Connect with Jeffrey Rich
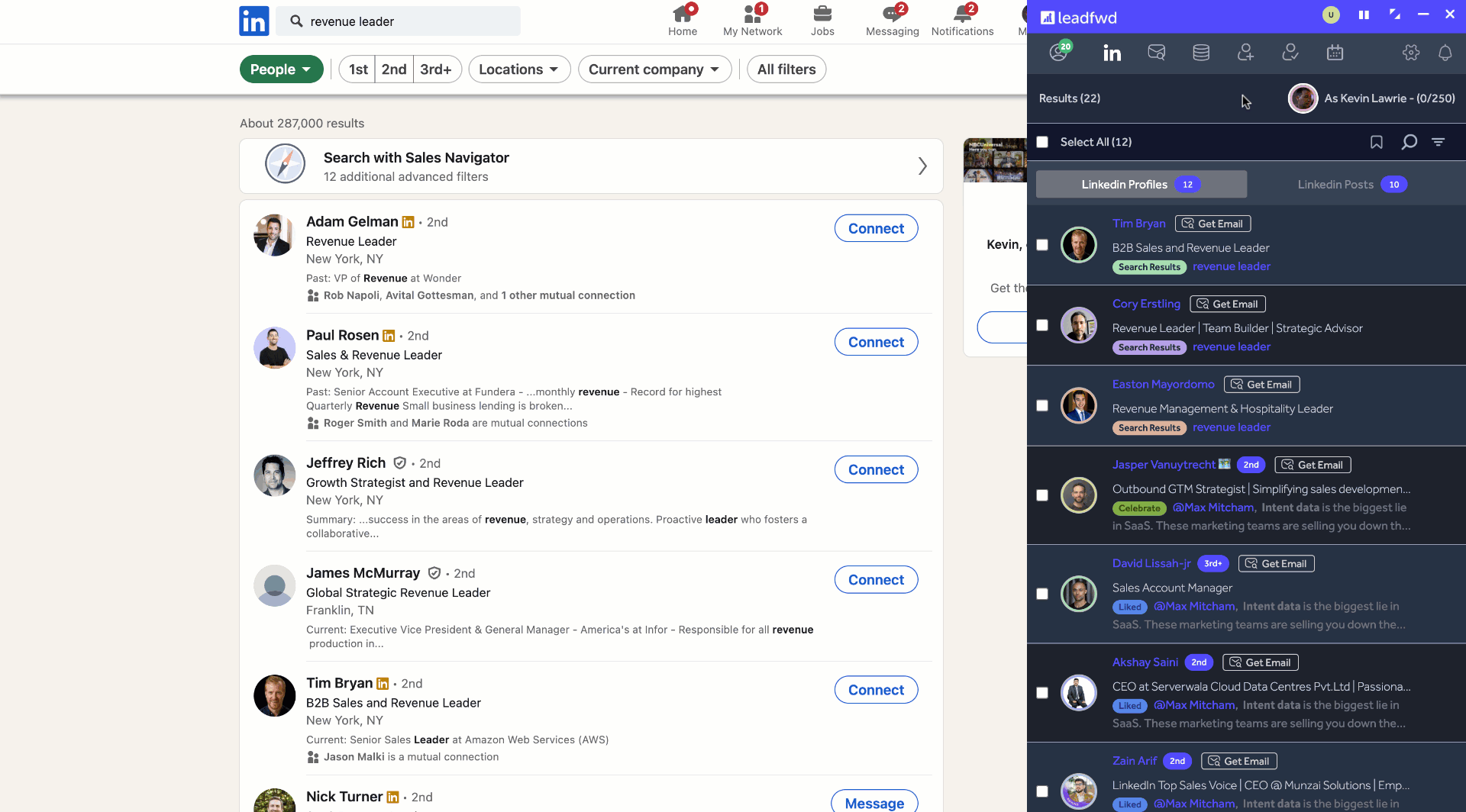Image resolution: width=1466 pixels, height=812 pixels. click(x=876, y=469)
